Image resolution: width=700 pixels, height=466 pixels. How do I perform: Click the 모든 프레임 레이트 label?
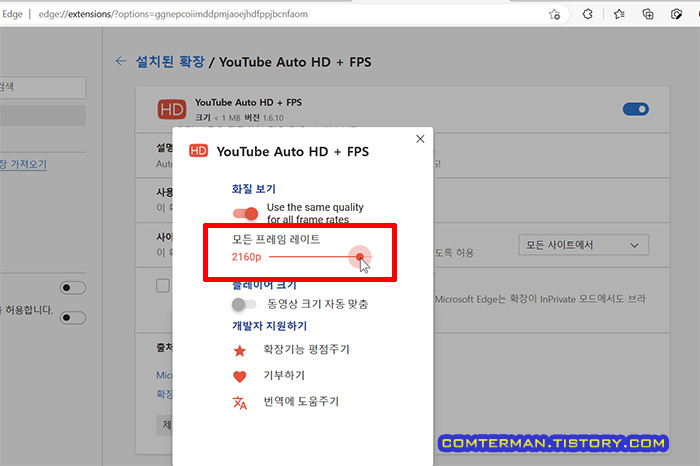276,239
